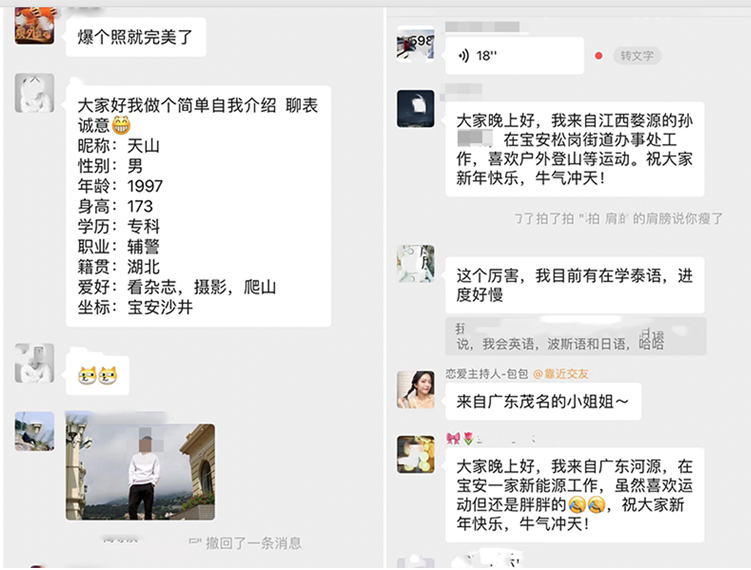This screenshot has height=570, width=751.
Task: Select the 来自广东茂名的小姐姐 message bubble
Action: coord(543,401)
